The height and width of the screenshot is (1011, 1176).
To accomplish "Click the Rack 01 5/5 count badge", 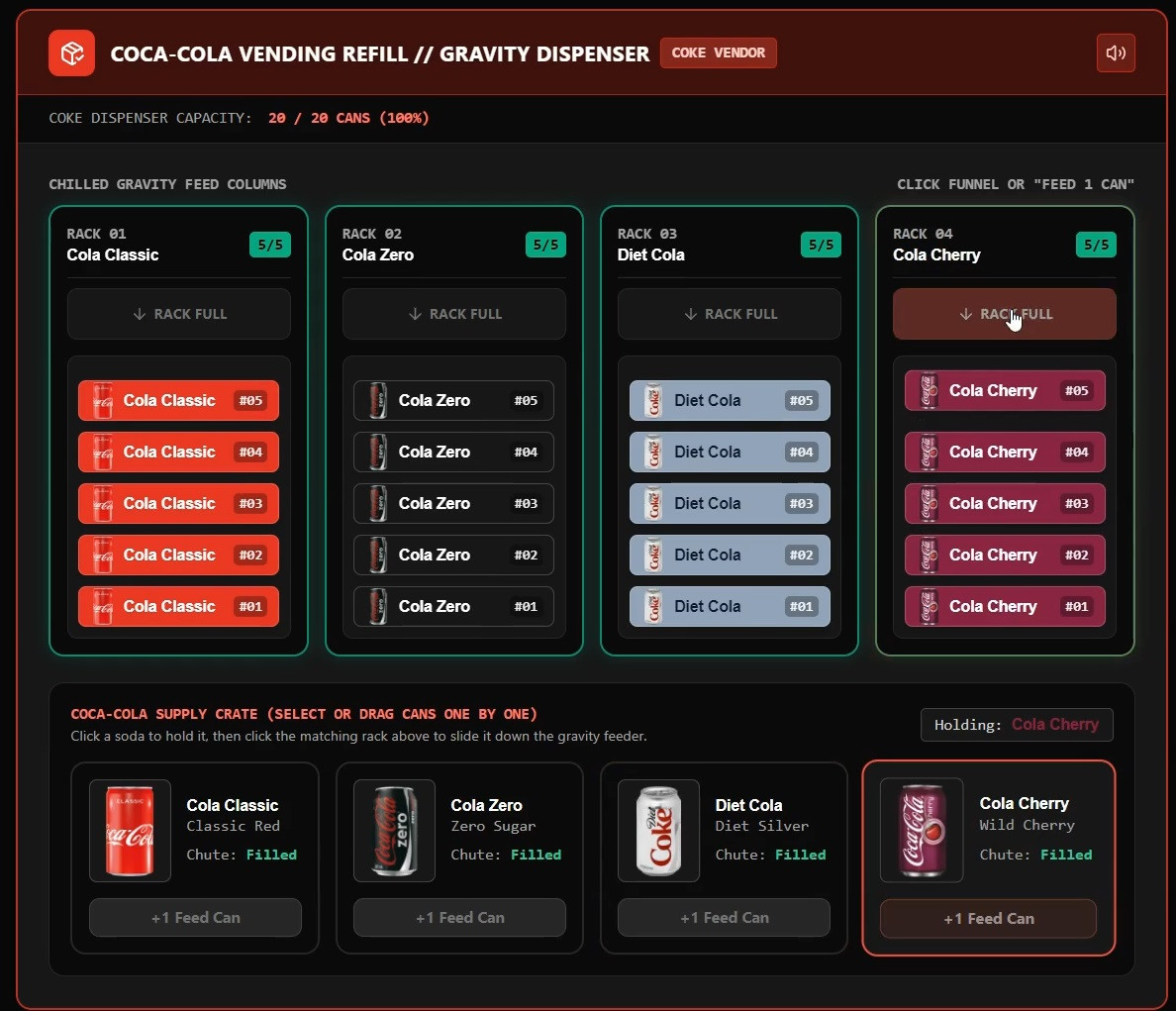I will 270,245.
